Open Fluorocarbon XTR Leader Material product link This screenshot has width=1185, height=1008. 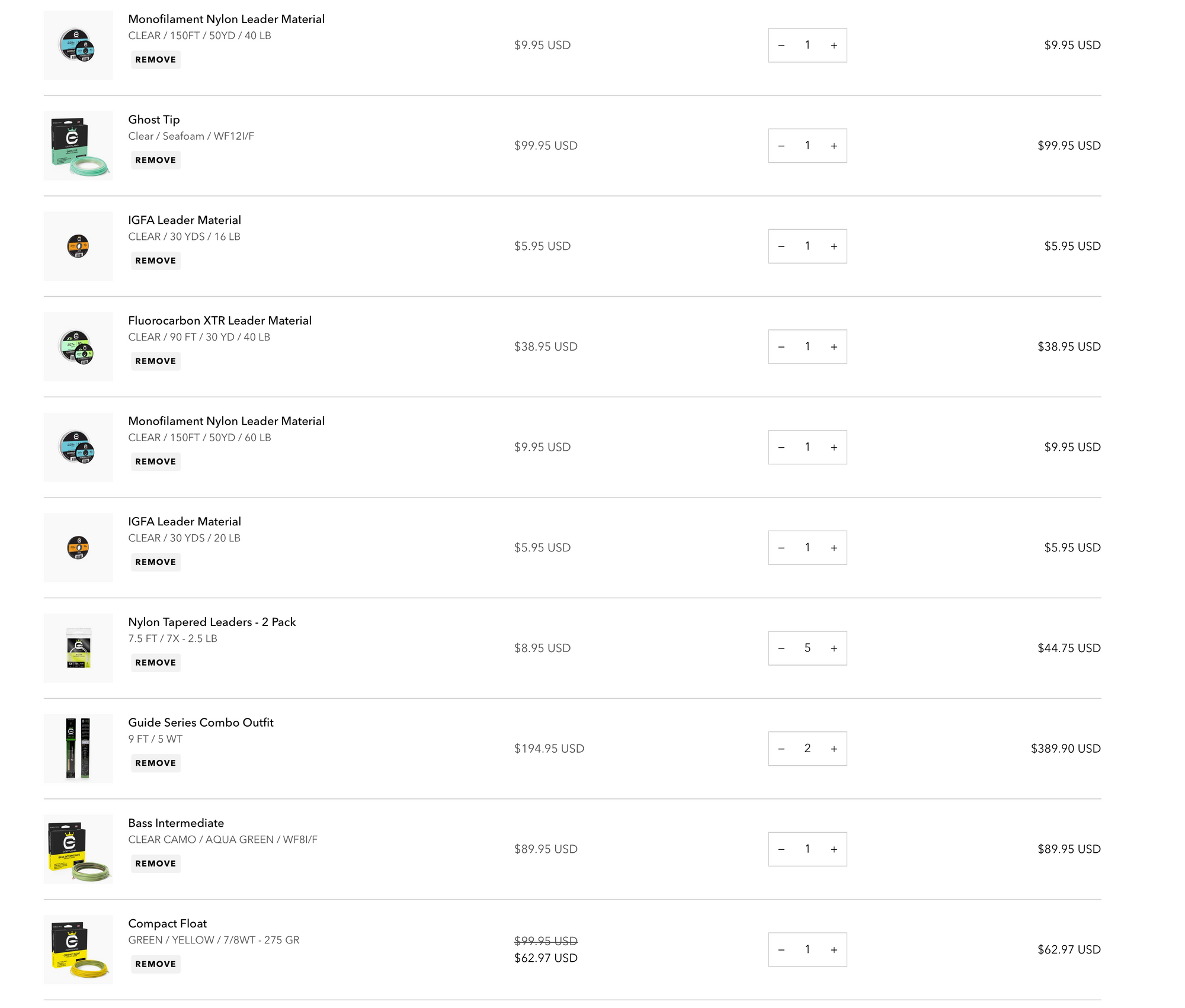(x=220, y=320)
